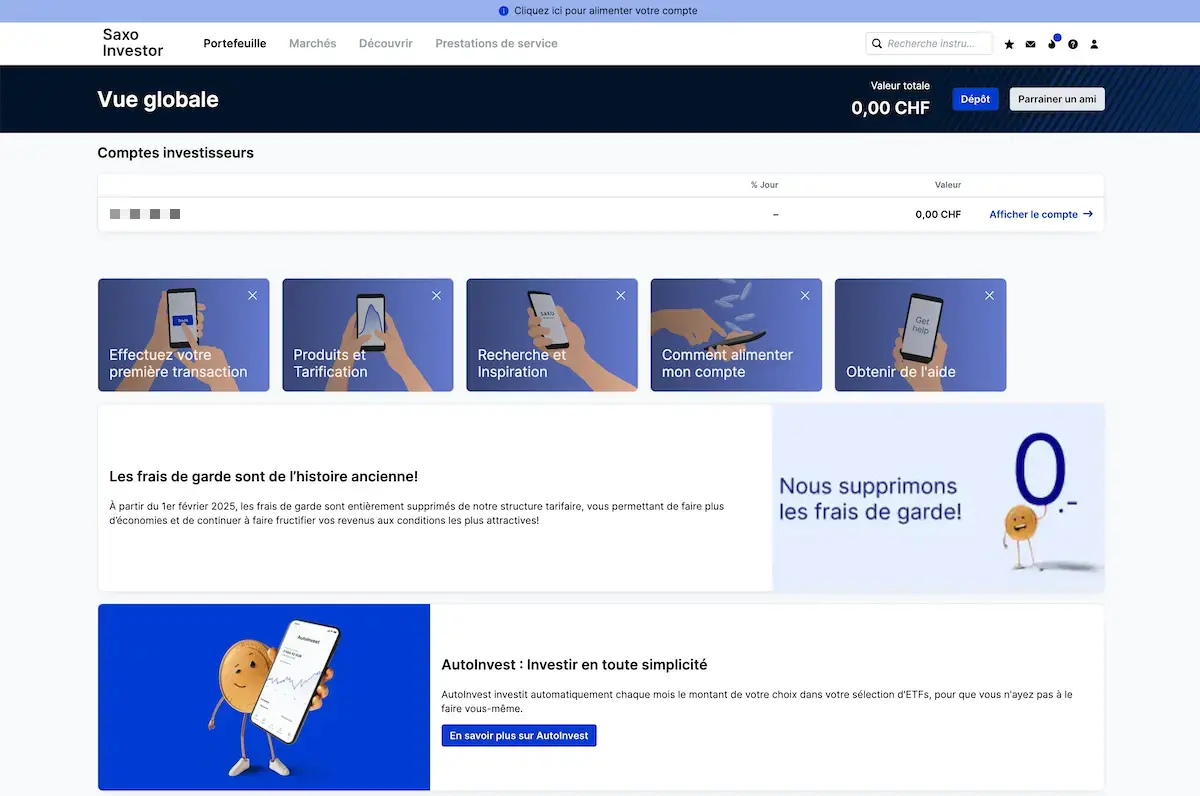Open the flame notifications icon

[x=1052, y=44]
